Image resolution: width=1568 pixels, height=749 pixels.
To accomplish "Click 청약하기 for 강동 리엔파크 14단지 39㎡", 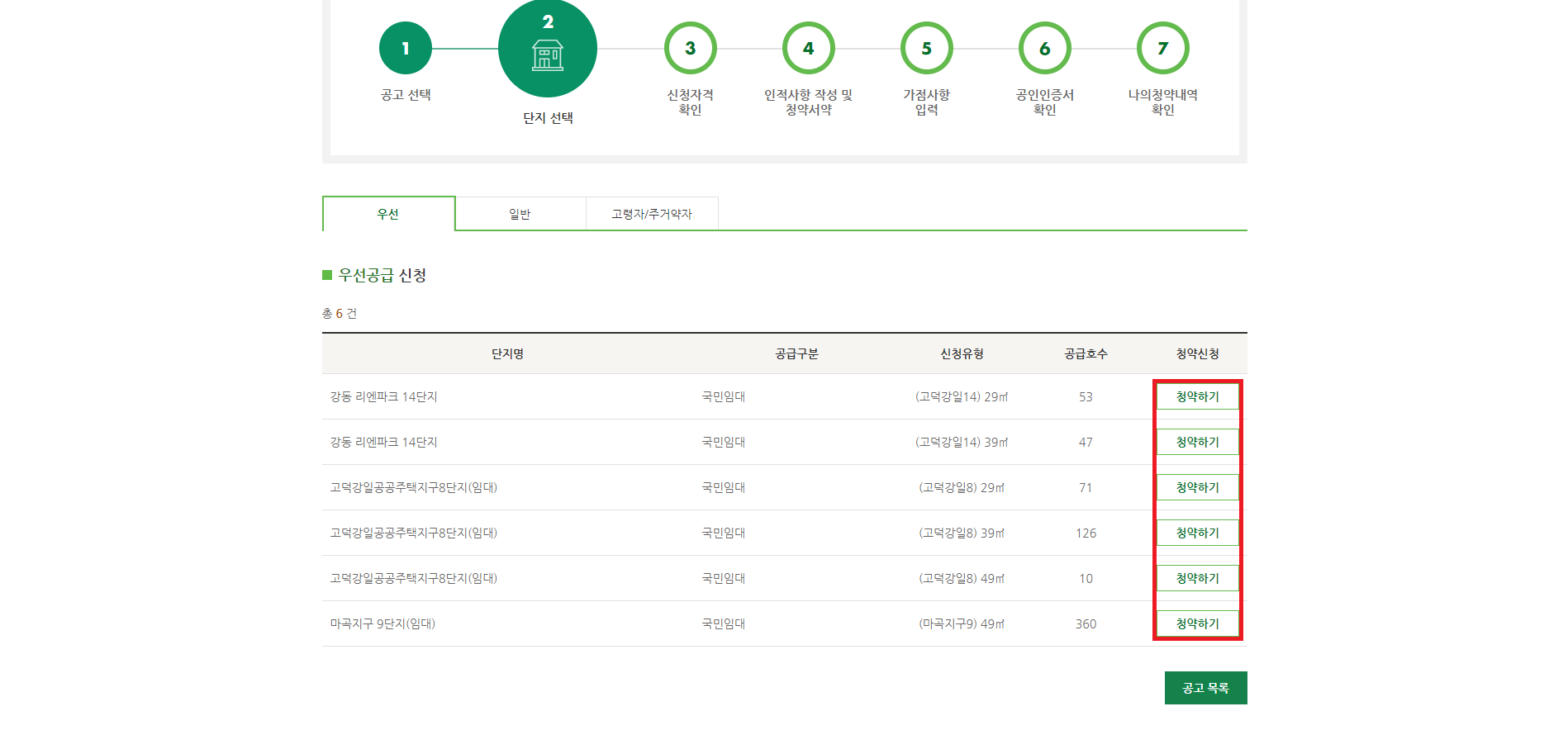I will [x=1197, y=442].
